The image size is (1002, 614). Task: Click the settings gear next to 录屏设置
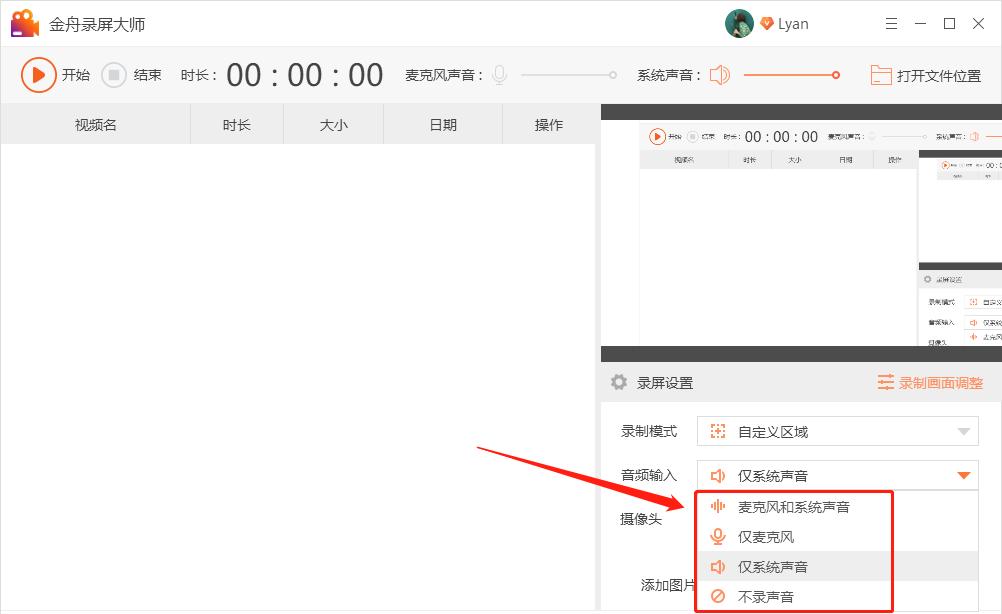[617, 382]
